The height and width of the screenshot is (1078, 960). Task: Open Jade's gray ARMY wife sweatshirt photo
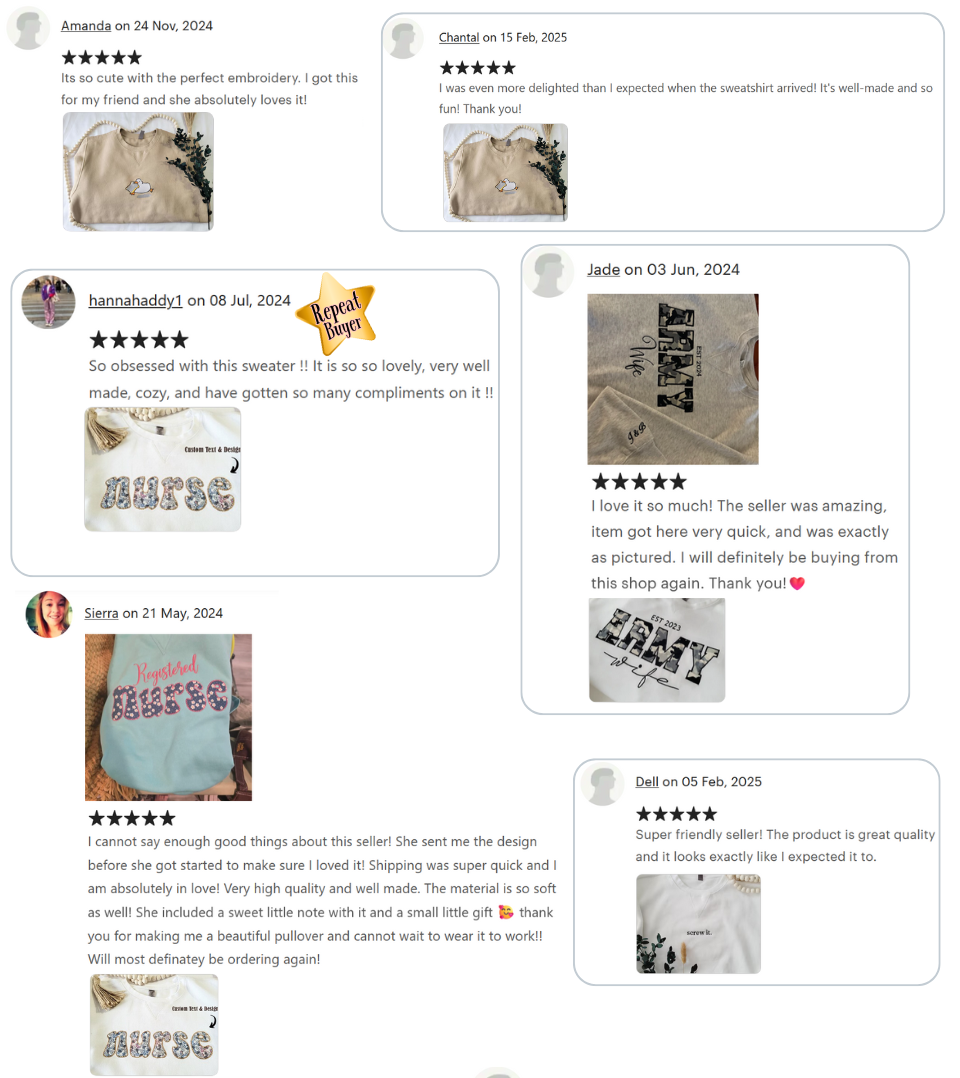673,380
